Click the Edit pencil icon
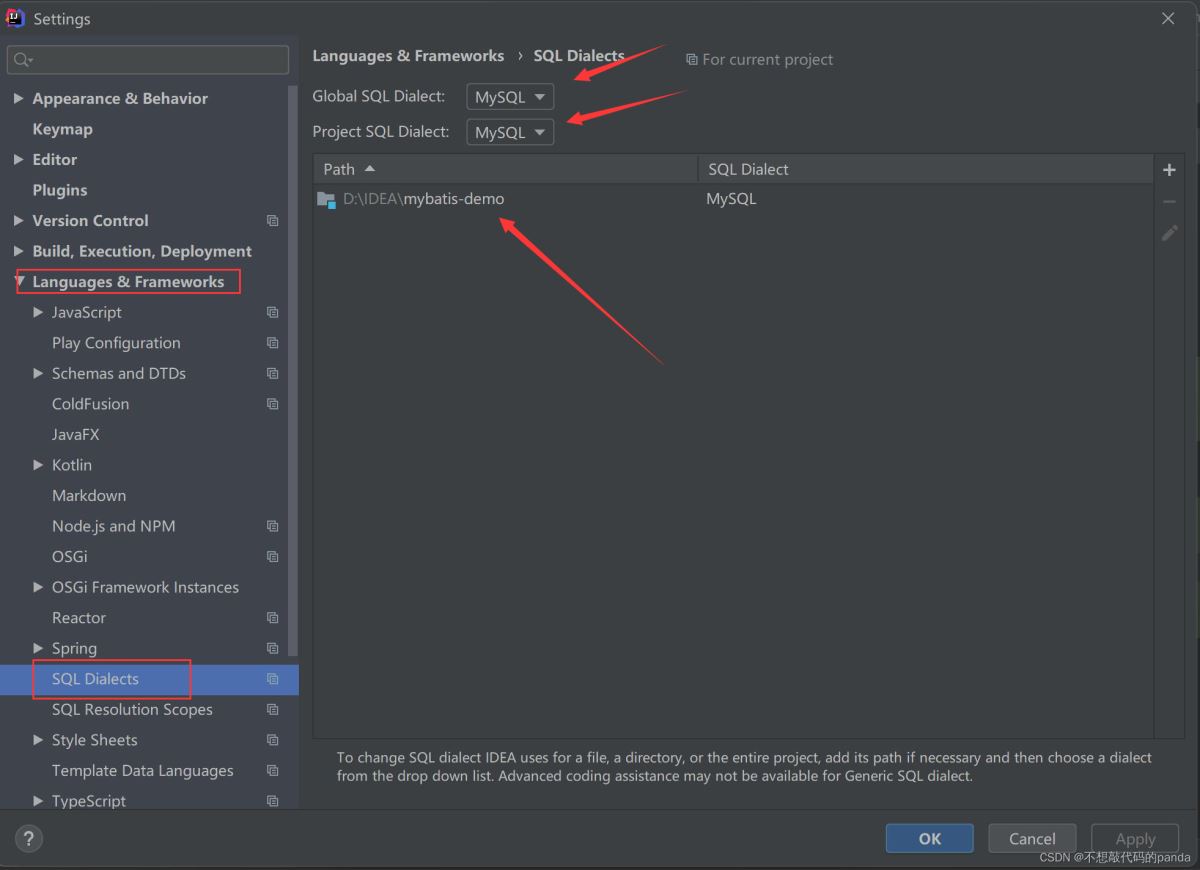Screen dimensions: 1200x870 (x=1169, y=233)
